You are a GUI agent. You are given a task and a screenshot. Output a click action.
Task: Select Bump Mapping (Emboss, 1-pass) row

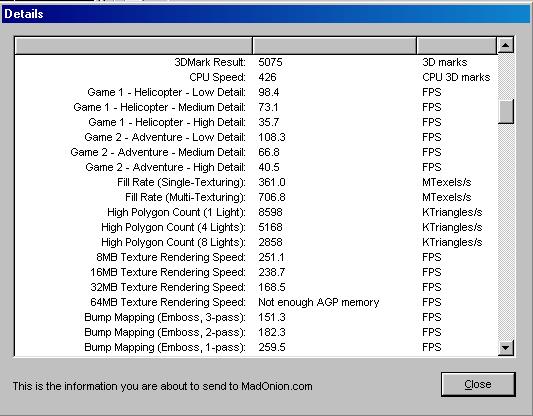coord(256,347)
